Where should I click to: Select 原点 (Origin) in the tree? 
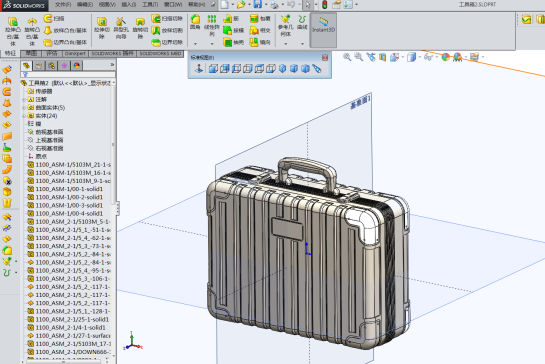tap(38, 156)
